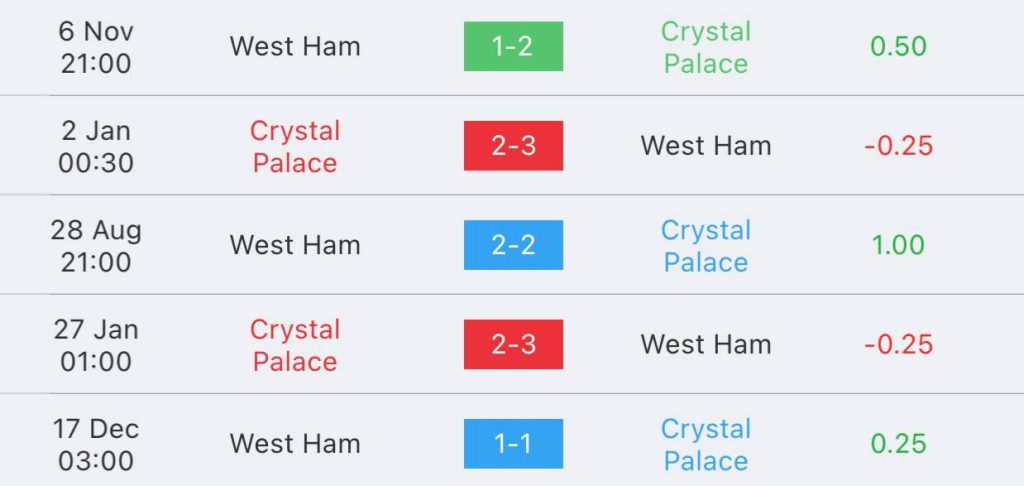Image resolution: width=1024 pixels, height=486 pixels.
Task: Click the 1.00 handicap value
Action: 899,245
